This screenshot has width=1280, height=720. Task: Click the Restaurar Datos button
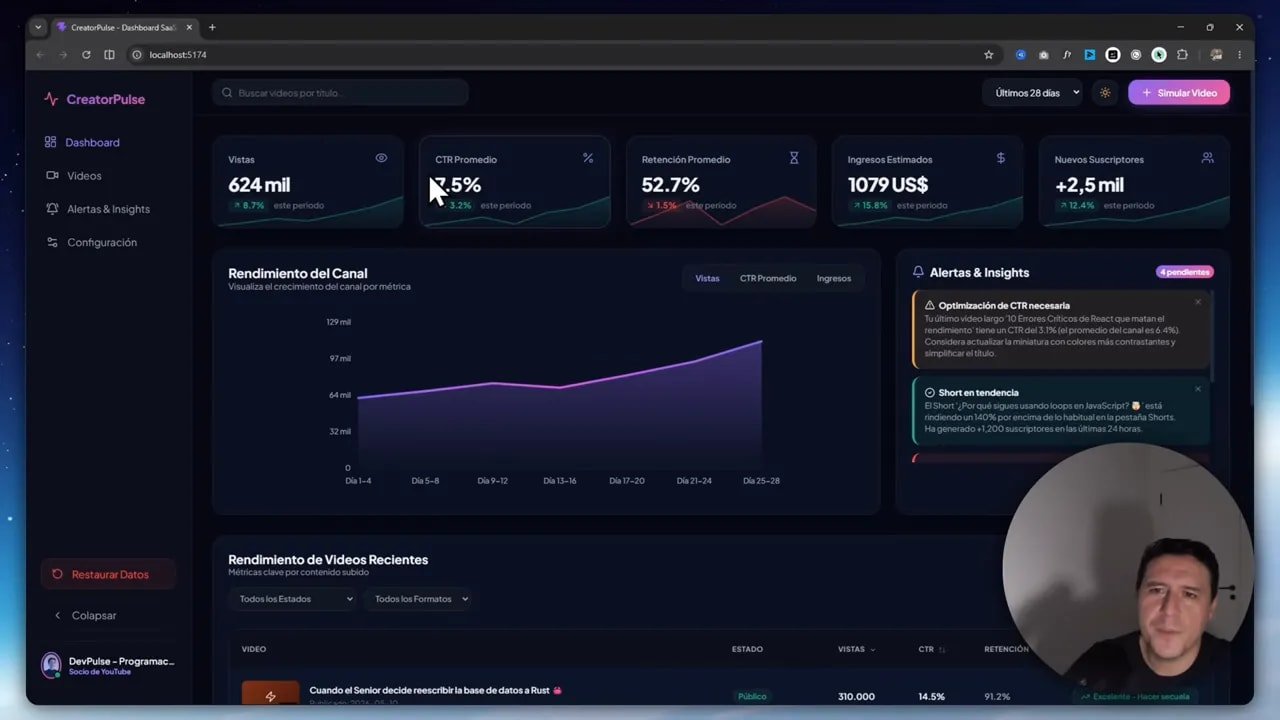(x=108, y=574)
